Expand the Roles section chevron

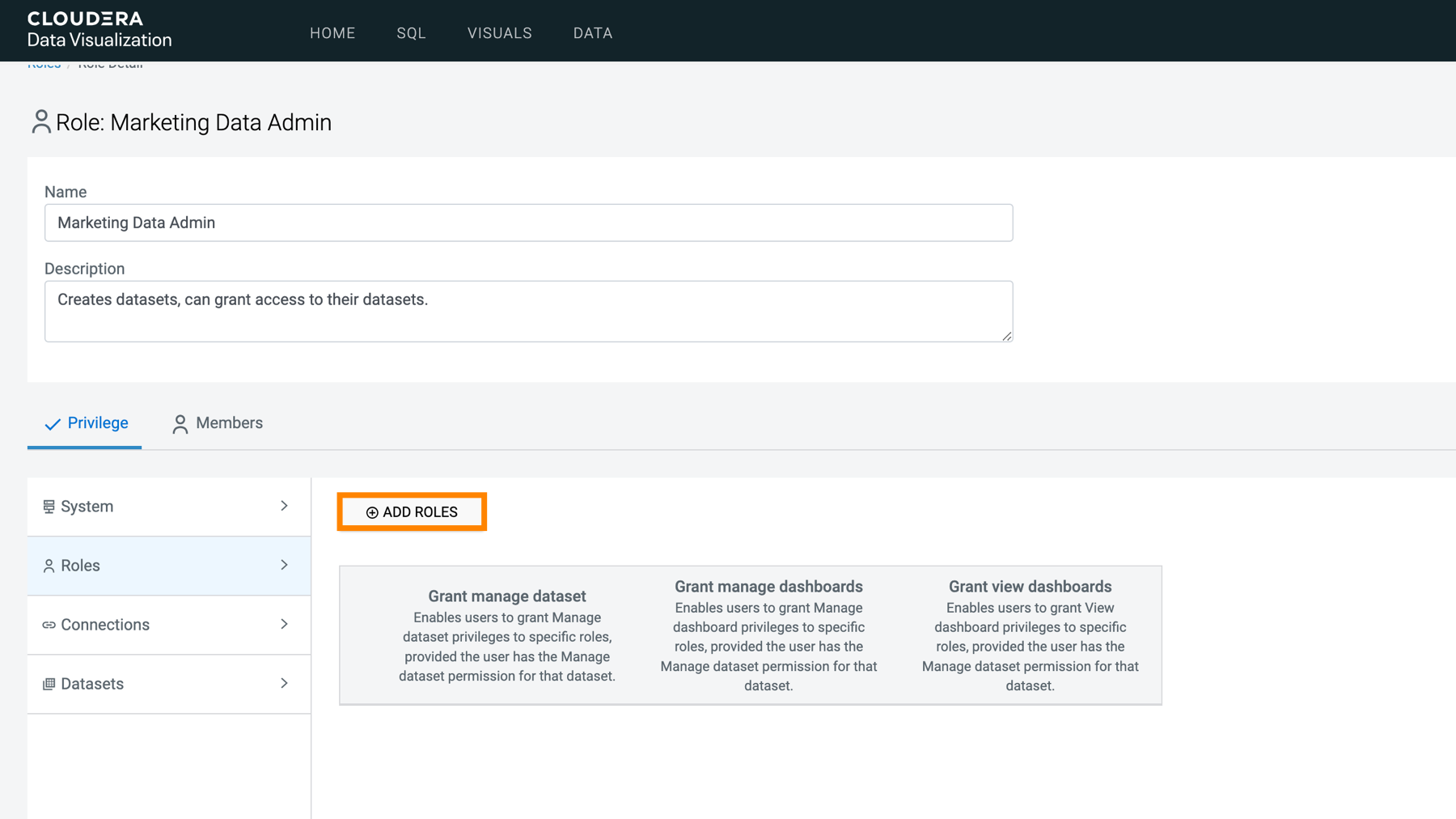click(284, 565)
